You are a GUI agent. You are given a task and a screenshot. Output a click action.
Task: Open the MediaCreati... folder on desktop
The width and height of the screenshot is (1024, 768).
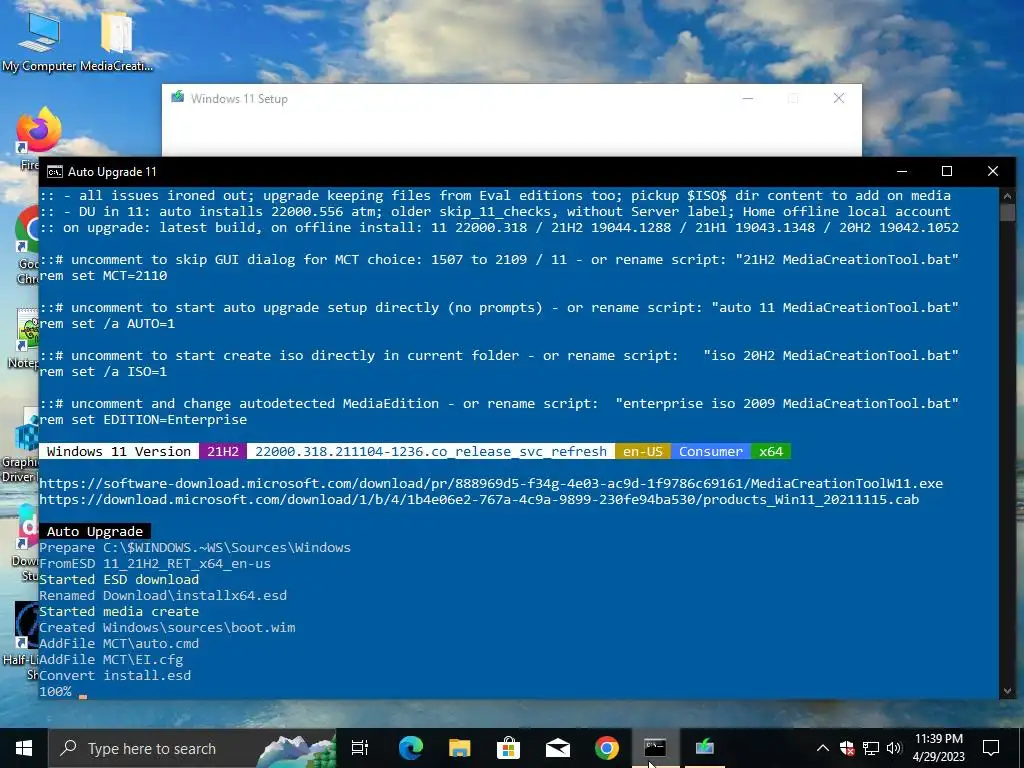(x=116, y=42)
